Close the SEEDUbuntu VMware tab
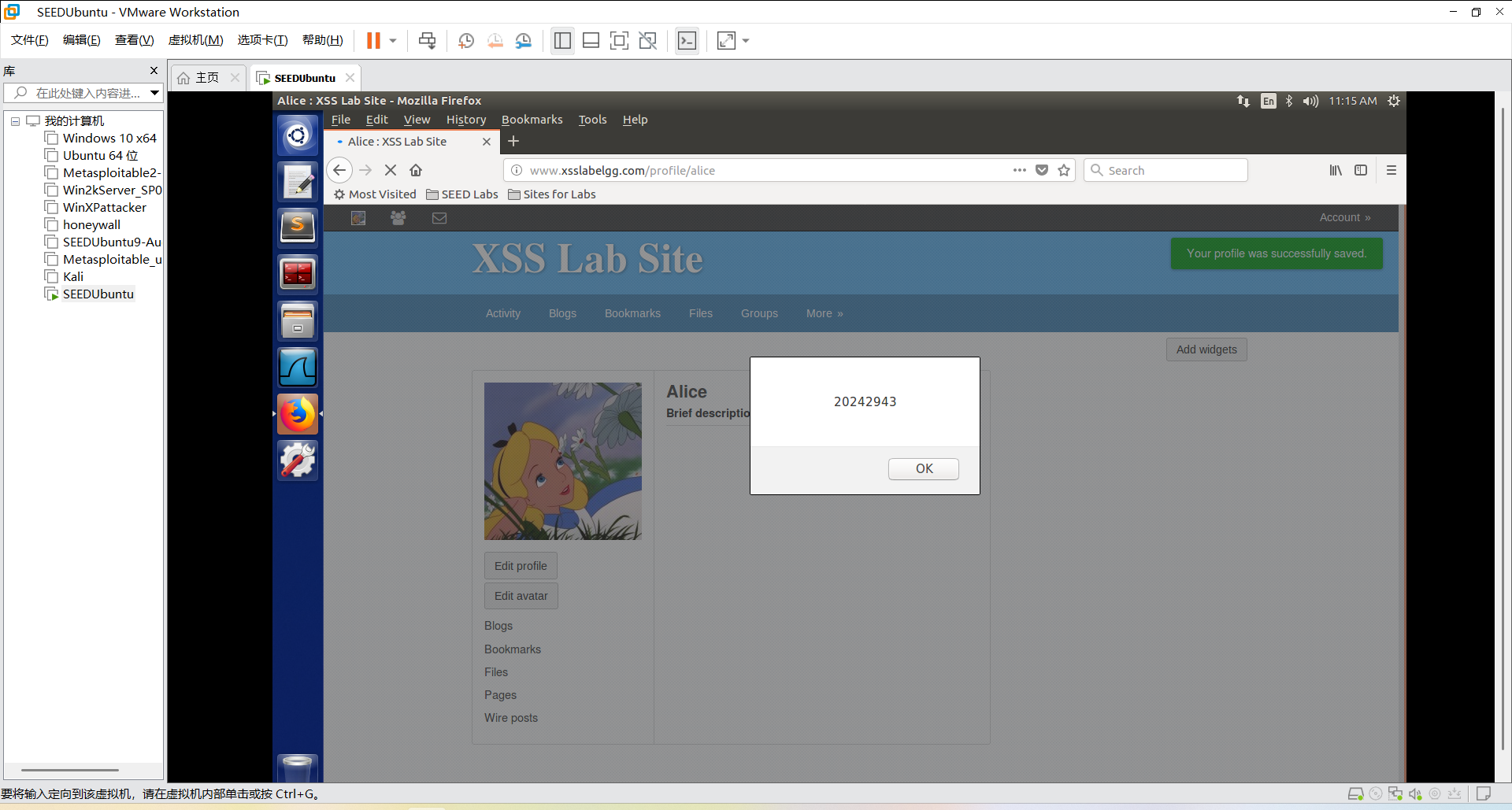Image resolution: width=1512 pixels, height=810 pixels. [x=350, y=78]
